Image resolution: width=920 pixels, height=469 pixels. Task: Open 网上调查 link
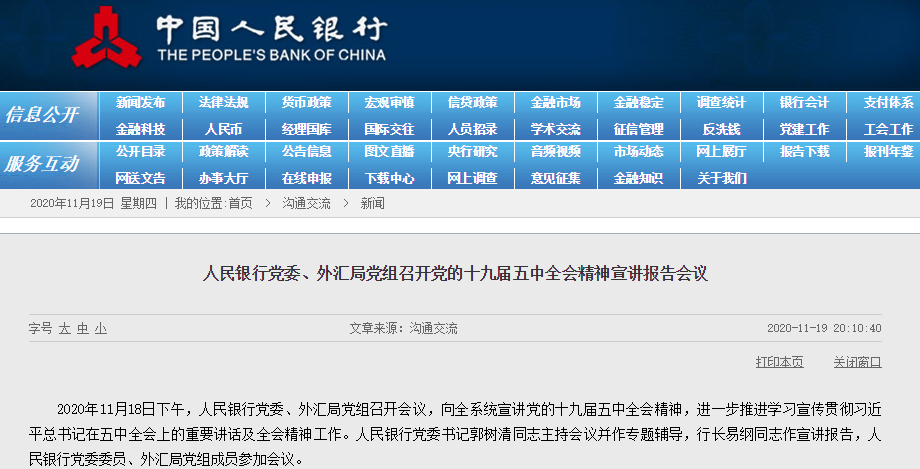(x=472, y=178)
